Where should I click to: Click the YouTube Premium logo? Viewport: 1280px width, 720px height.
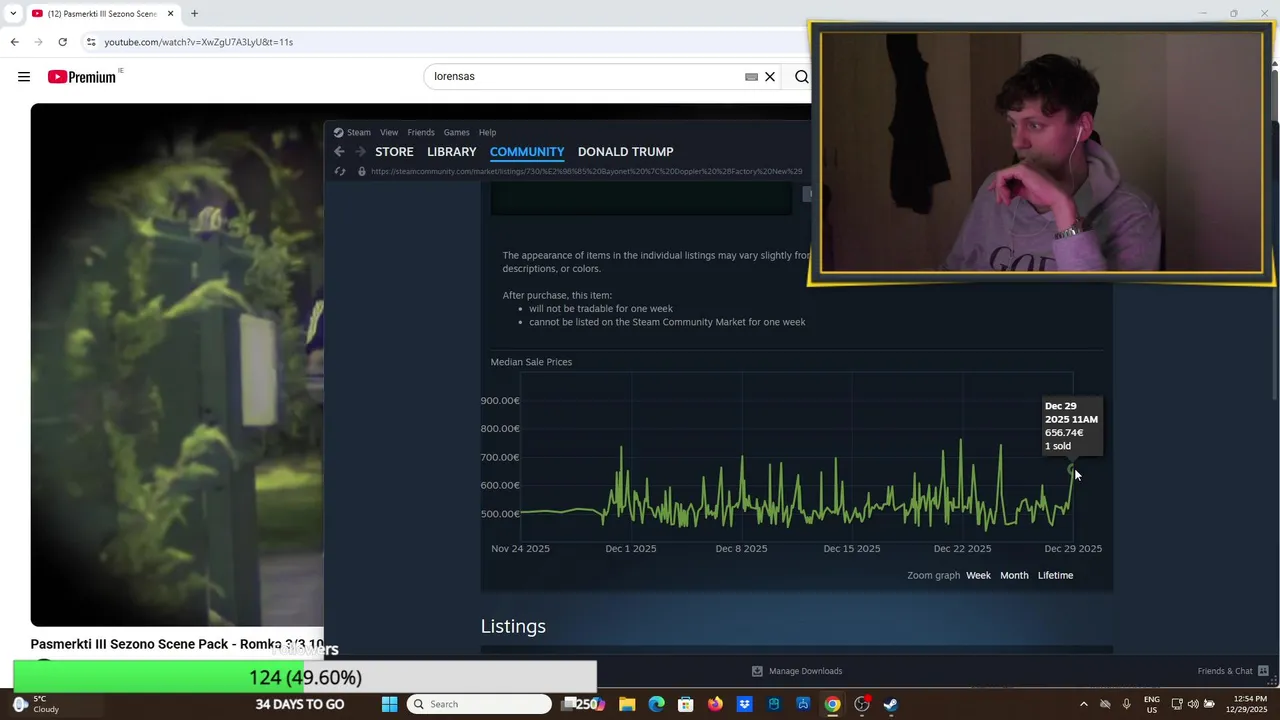(x=82, y=77)
